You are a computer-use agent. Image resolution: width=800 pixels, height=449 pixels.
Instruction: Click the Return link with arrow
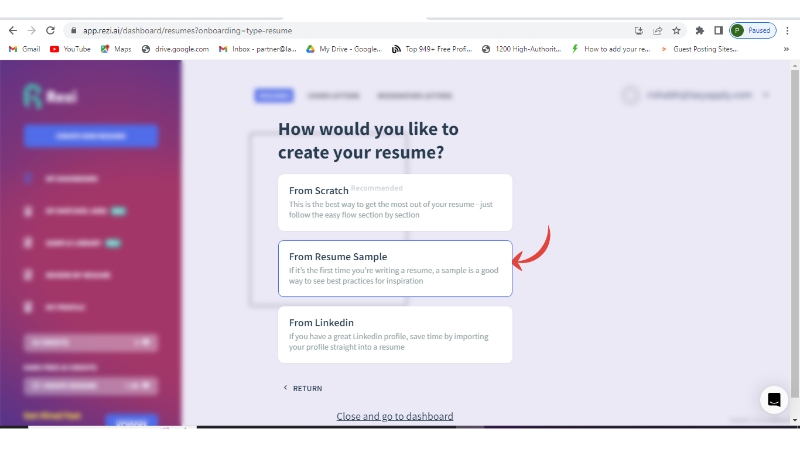coord(302,388)
